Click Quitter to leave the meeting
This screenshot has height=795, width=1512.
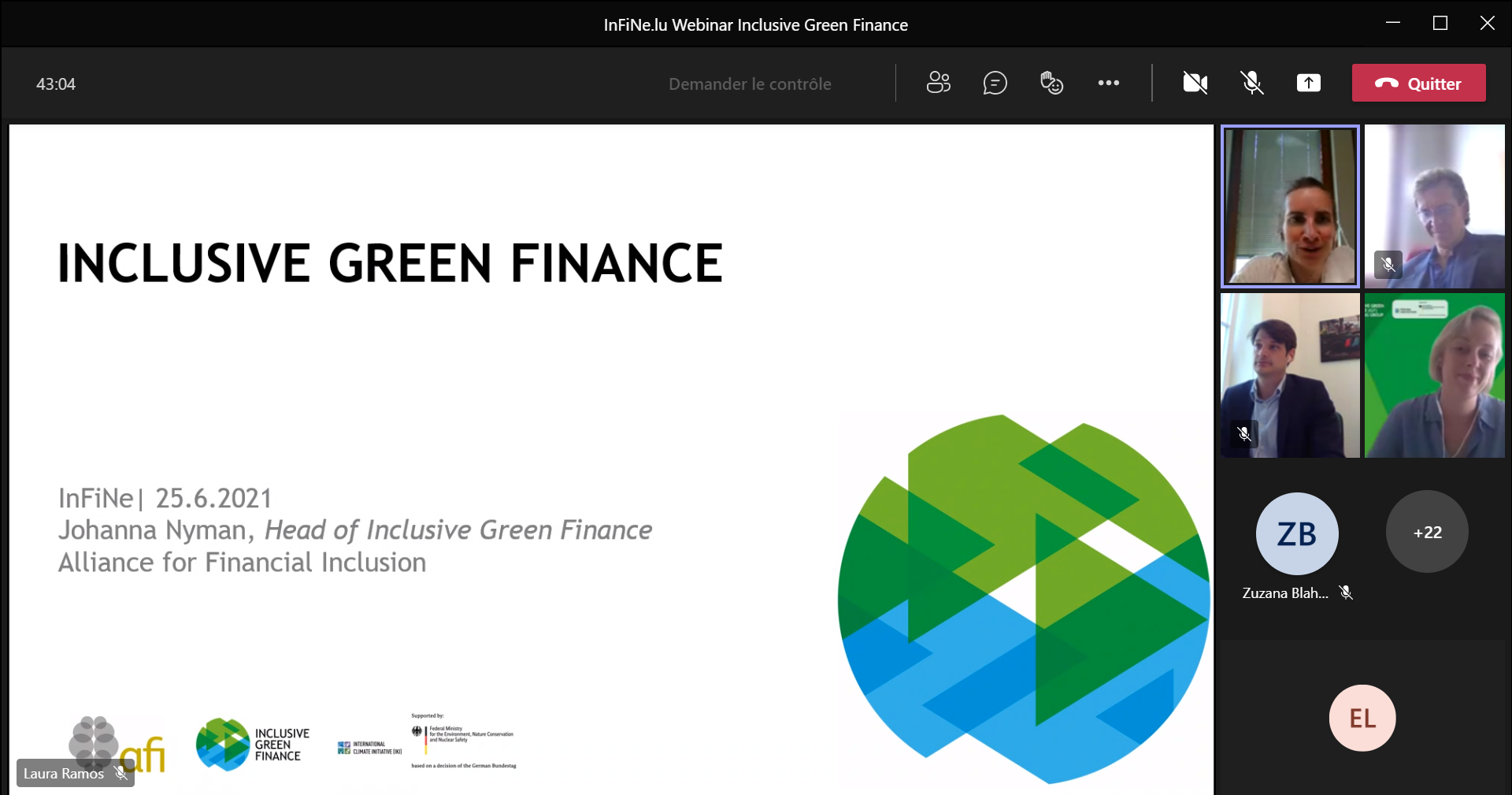tap(1418, 83)
